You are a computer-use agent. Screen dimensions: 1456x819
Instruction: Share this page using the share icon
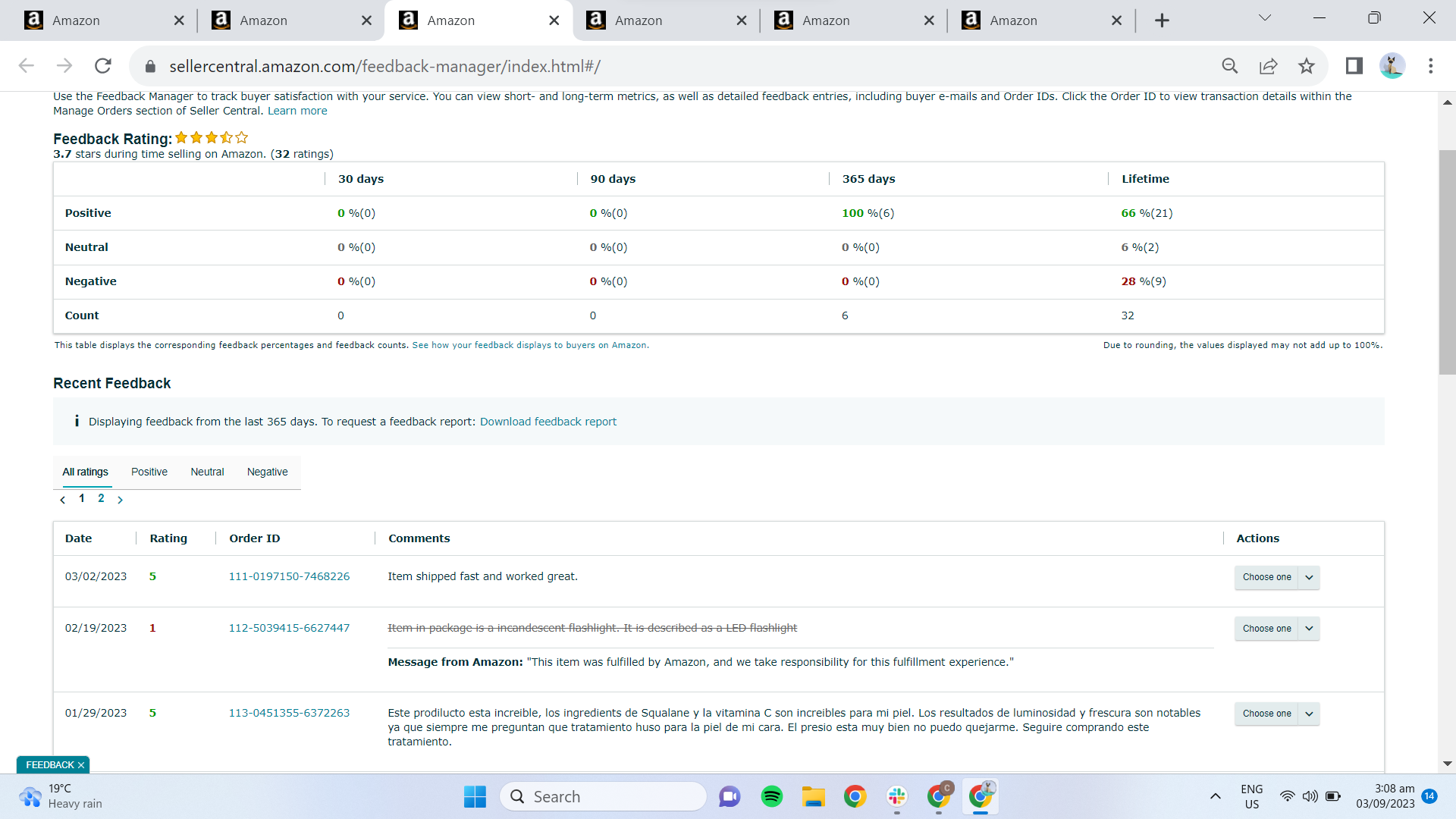pyautogui.click(x=1268, y=66)
